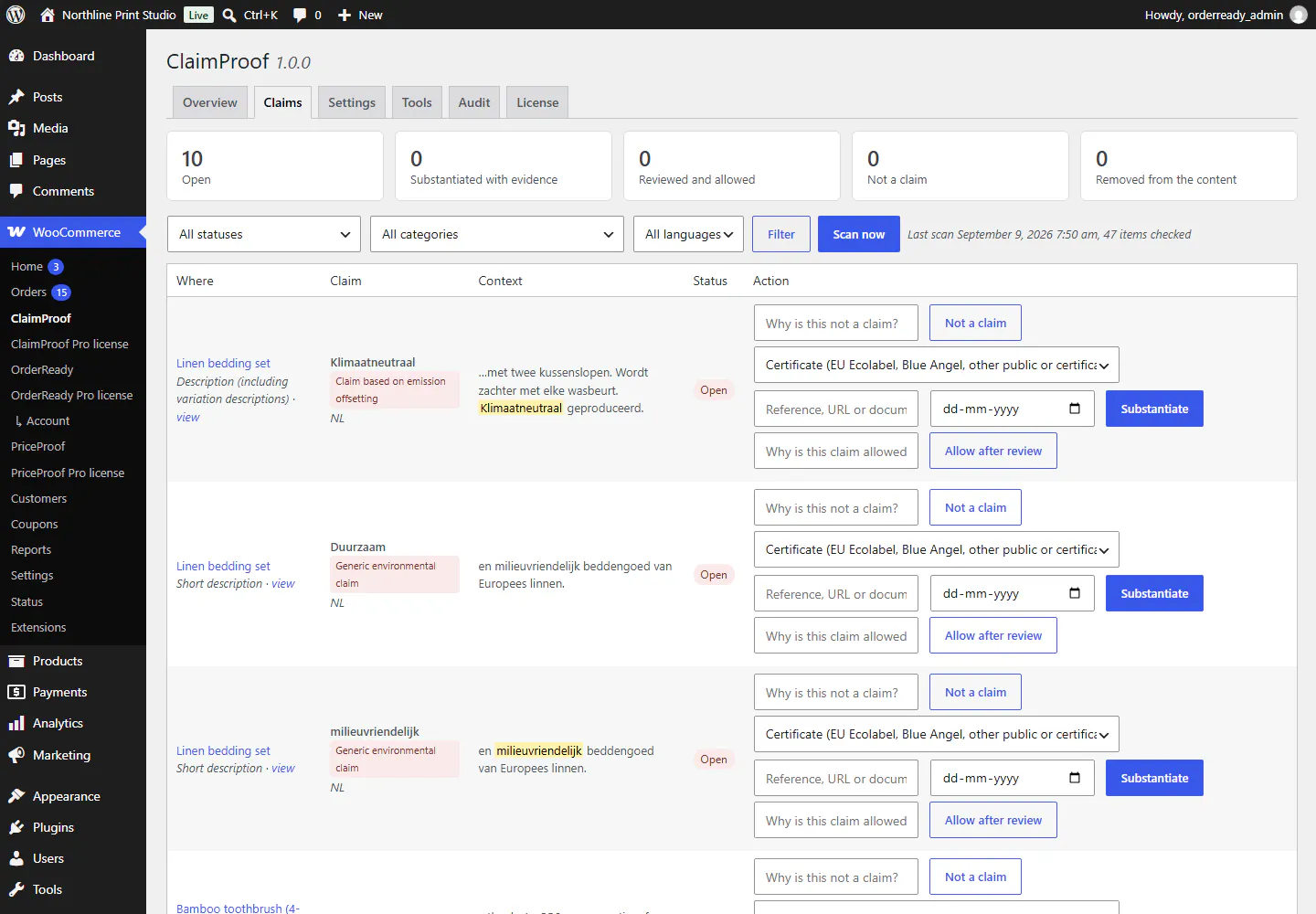Click the dd-mm-yyyy date field for Duurzaam
Viewport: 1316px width, 914px height.
[x=1012, y=593]
